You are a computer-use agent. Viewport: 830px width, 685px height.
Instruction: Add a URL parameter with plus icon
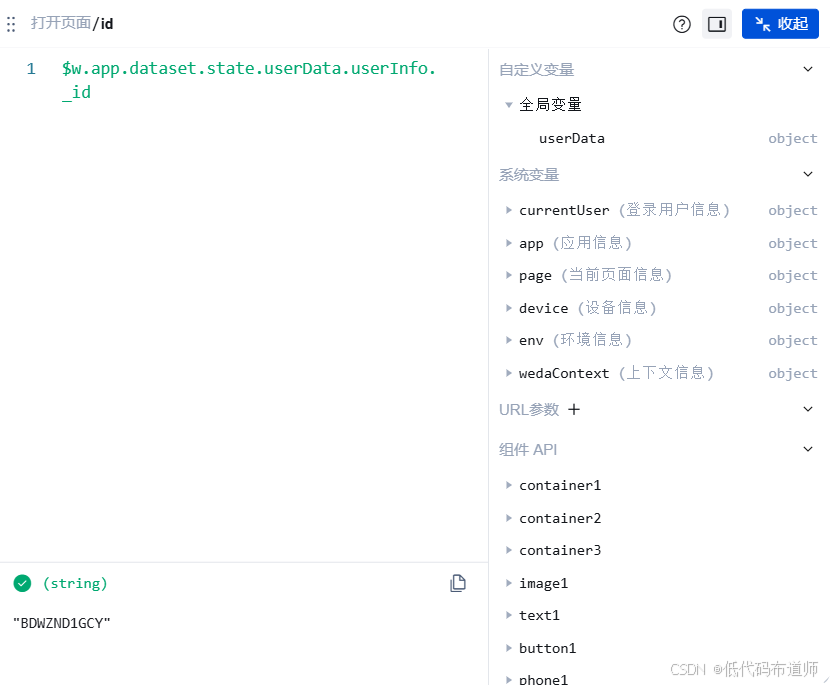pos(574,409)
